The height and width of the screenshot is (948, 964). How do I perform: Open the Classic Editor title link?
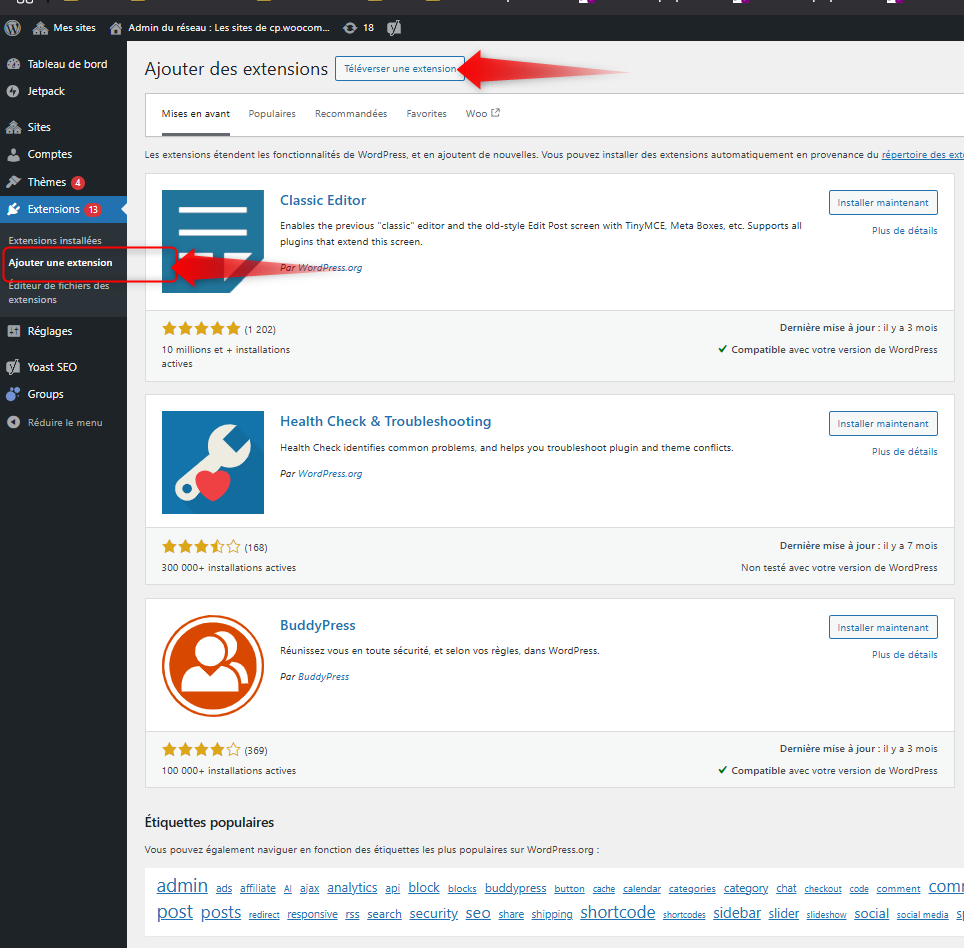coord(323,200)
